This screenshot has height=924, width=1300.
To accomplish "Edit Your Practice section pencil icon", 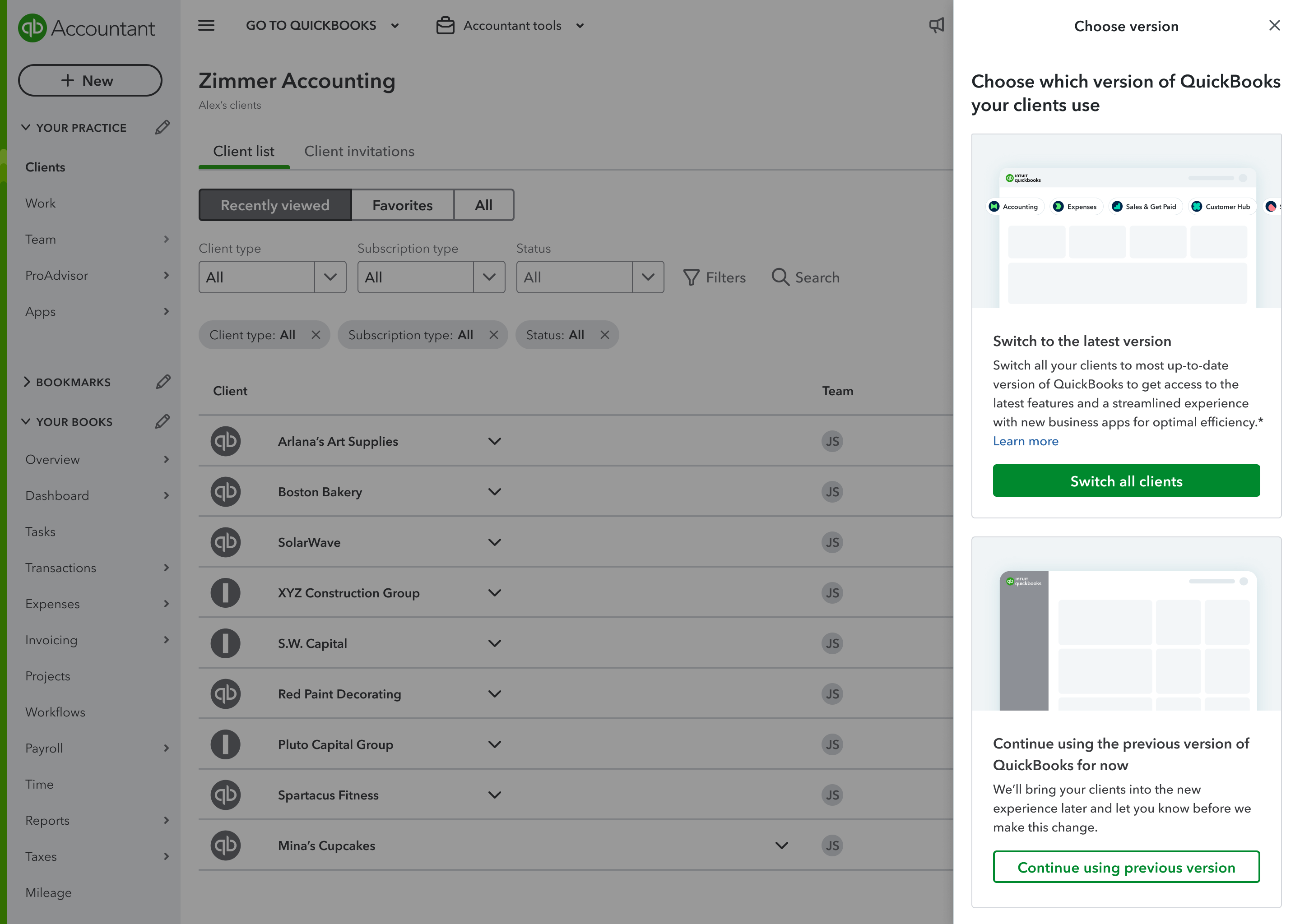I will click(x=163, y=127).
